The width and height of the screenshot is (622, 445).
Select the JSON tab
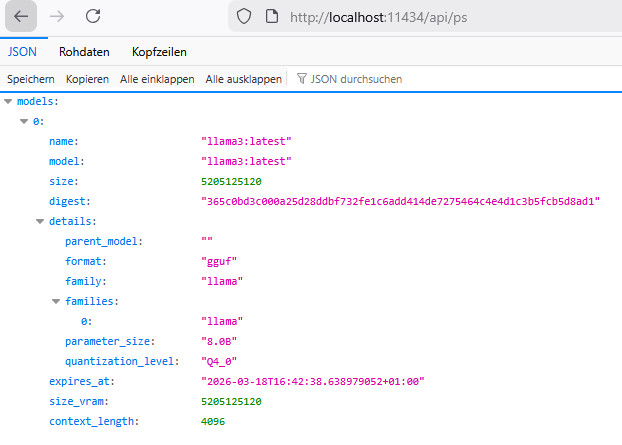click(x=21, y=52)
